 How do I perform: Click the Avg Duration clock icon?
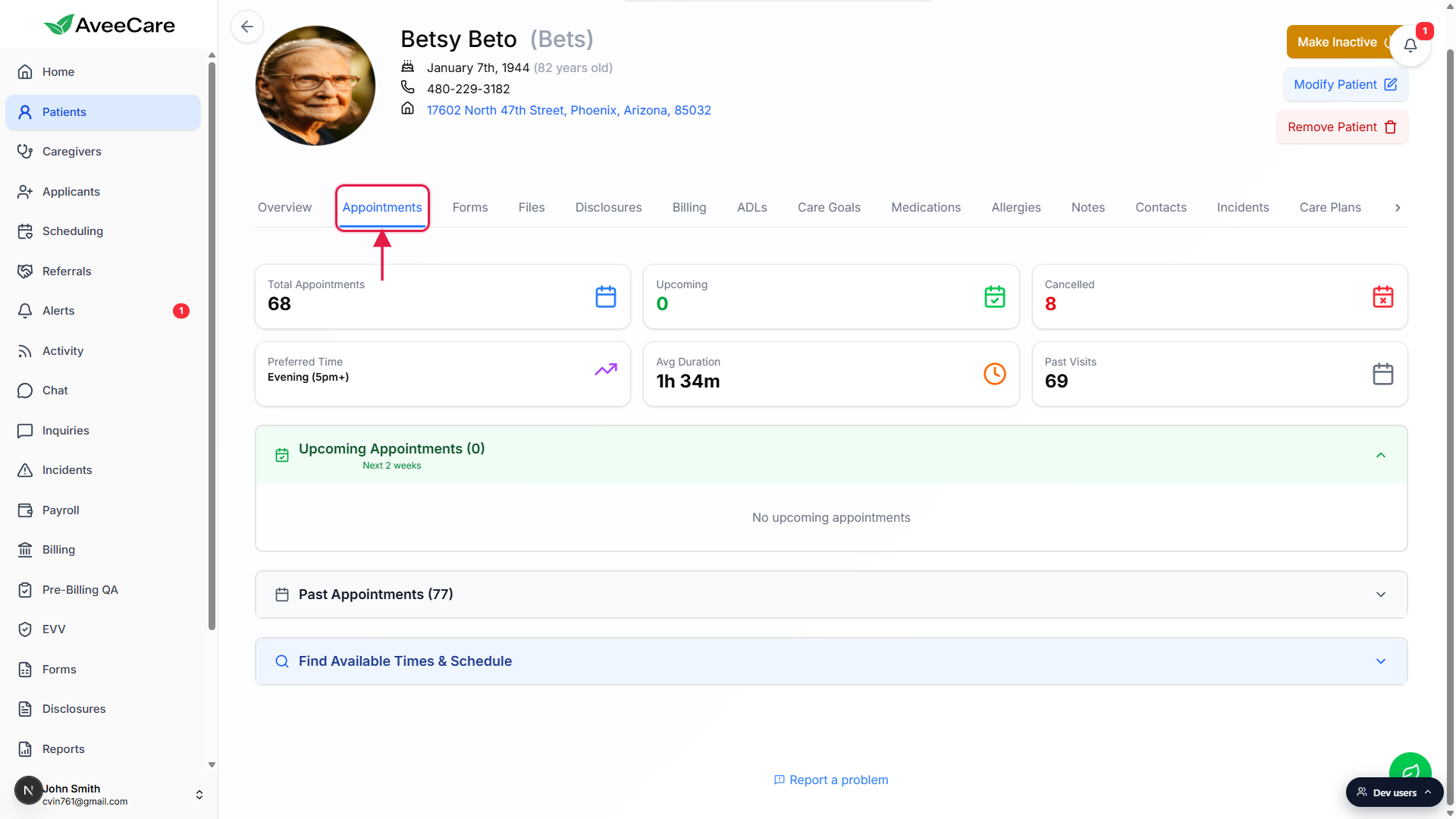(x=995, y=374)
